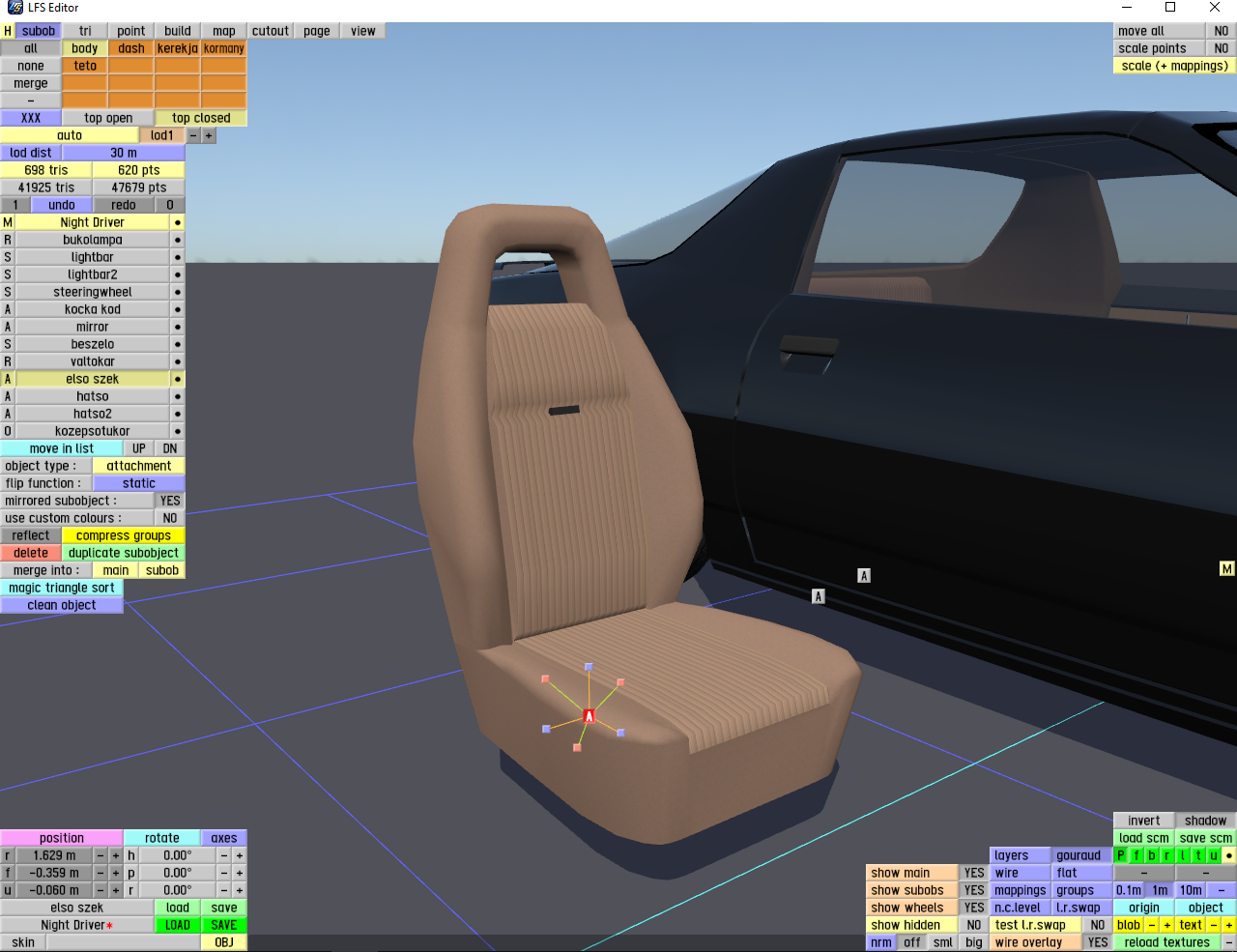This screenshot has height=952, width=1237.
Task: Toggle show subobs YES setting
Action: [x=974, y=890]
